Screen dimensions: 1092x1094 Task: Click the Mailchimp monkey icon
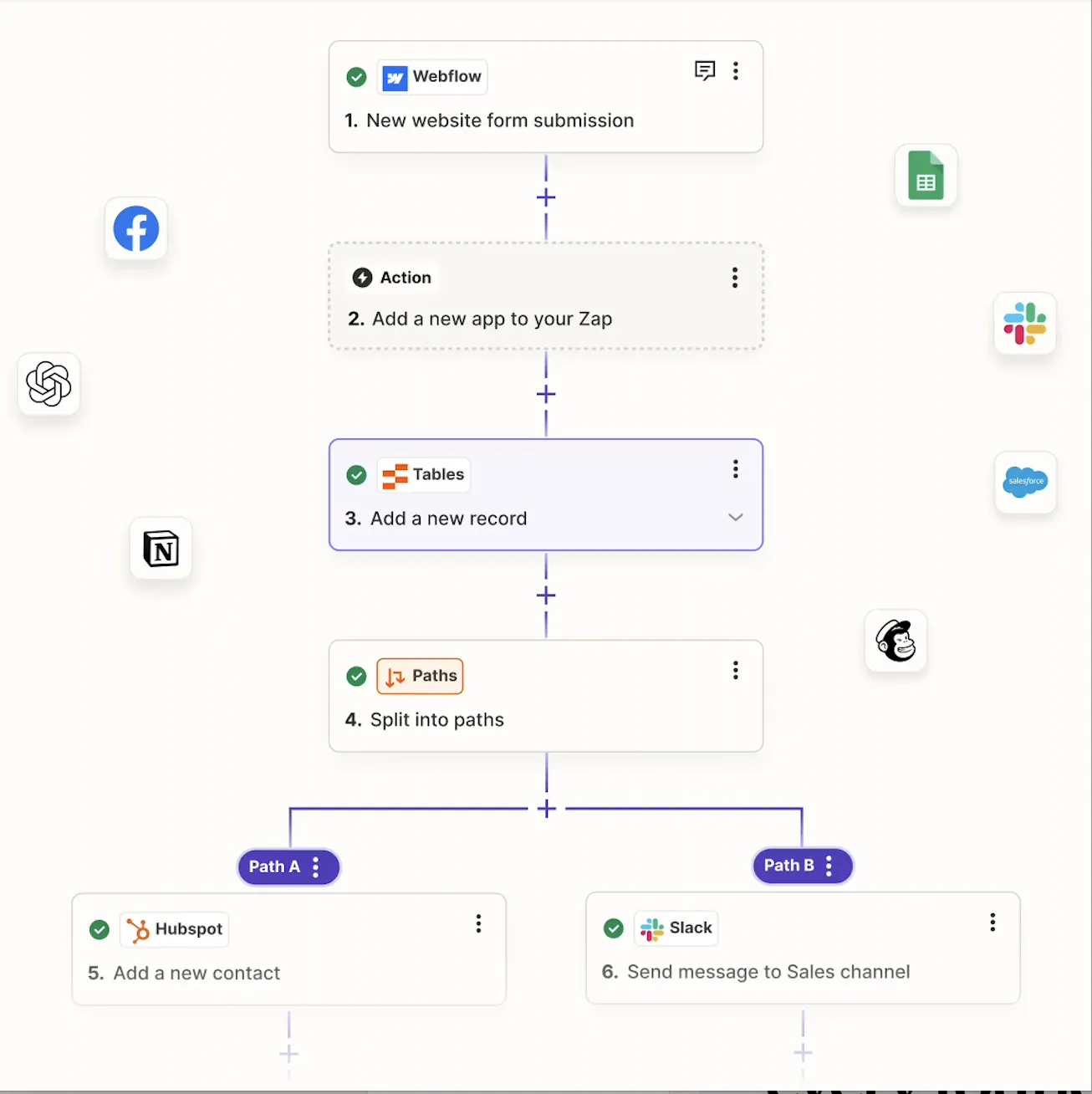[896, 641]
